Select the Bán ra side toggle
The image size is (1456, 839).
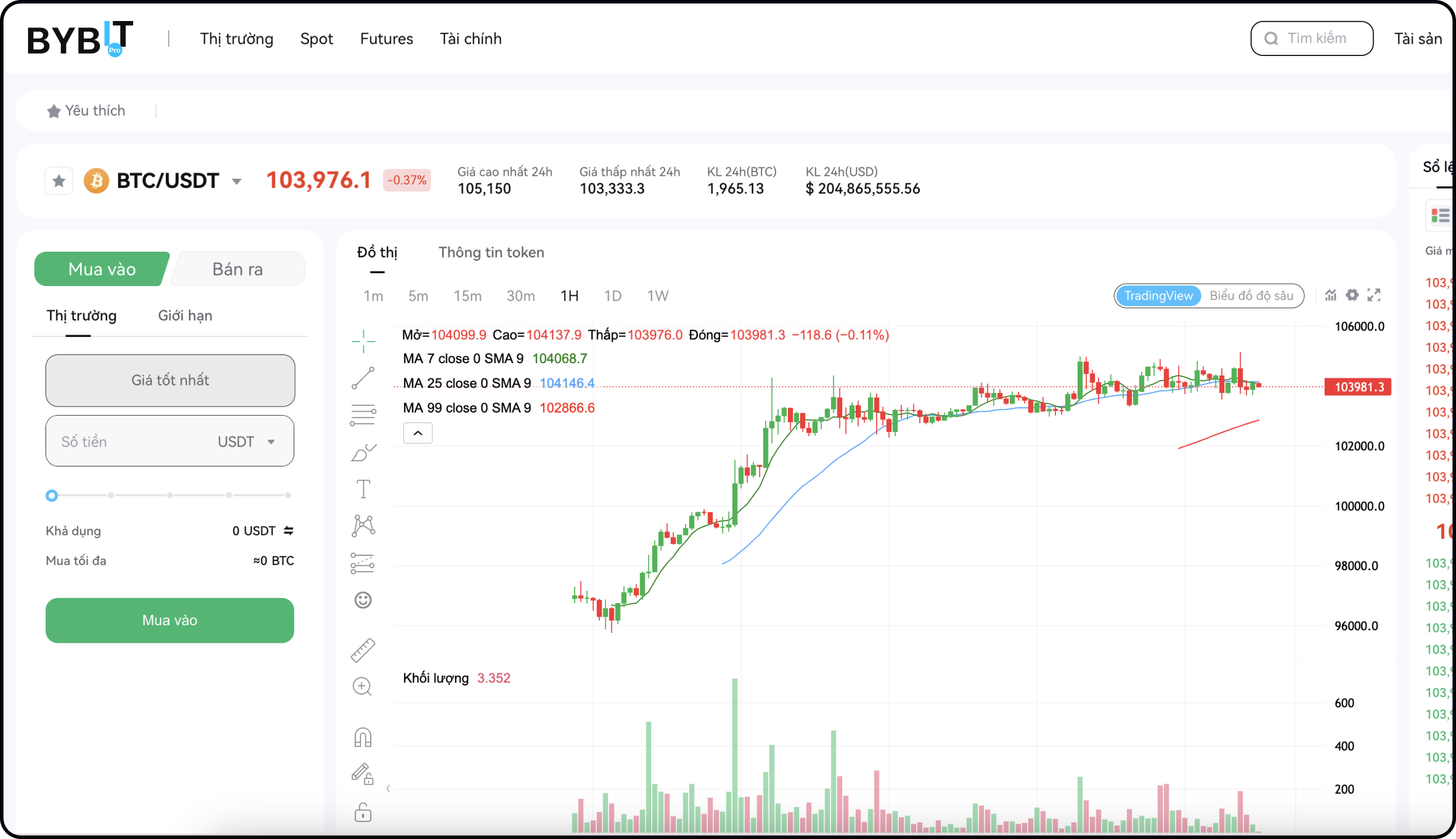(238, 269)
